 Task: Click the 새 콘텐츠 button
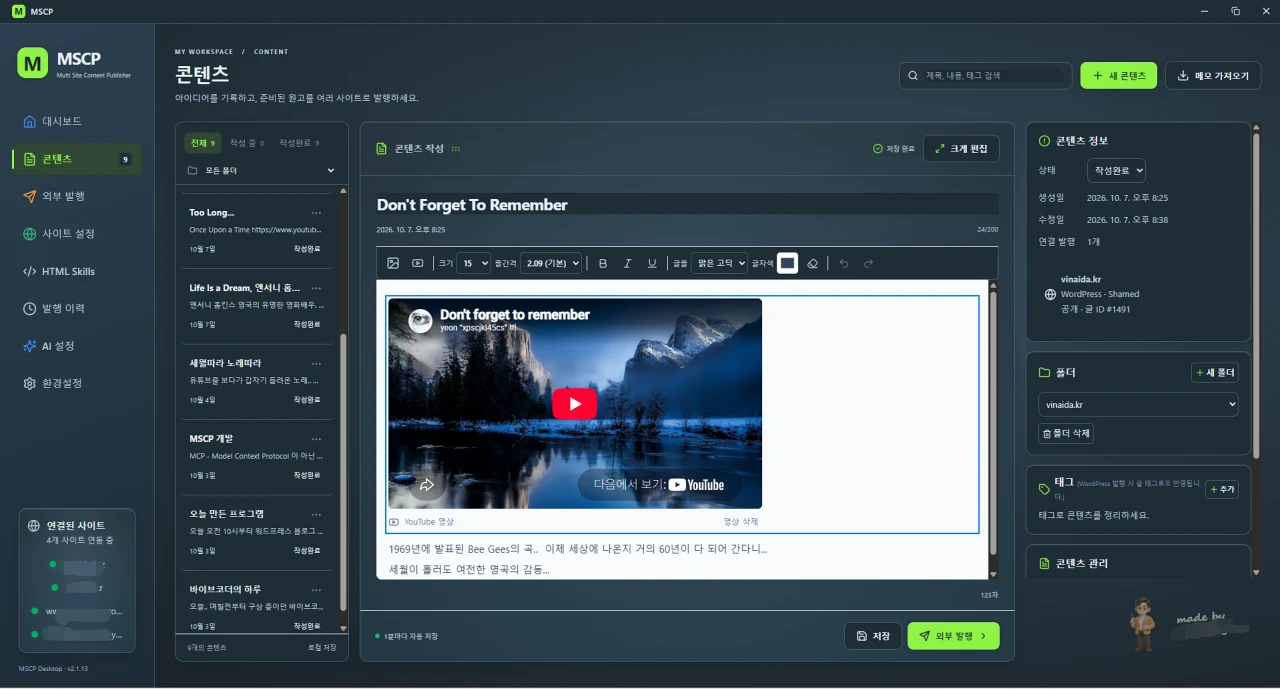1119,75
